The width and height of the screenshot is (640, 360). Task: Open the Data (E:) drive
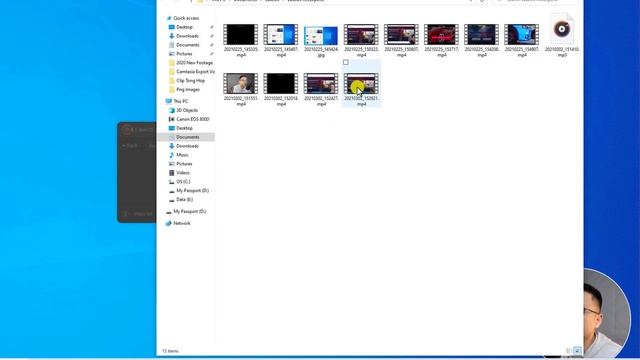tap(181, 200)
